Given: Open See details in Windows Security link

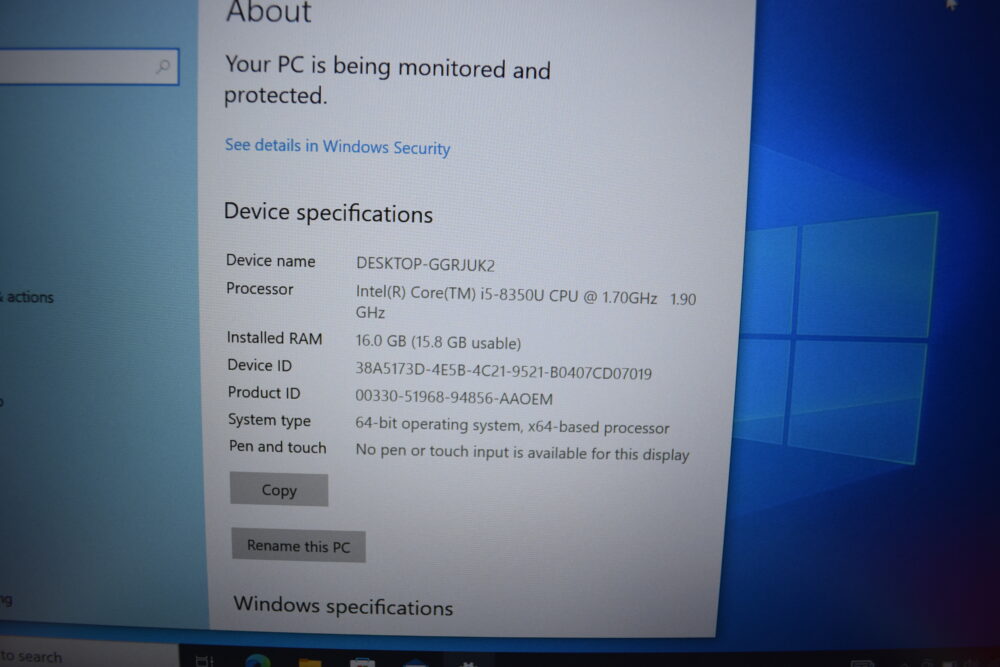Looking at the screenshot, I should click(337, 147).
